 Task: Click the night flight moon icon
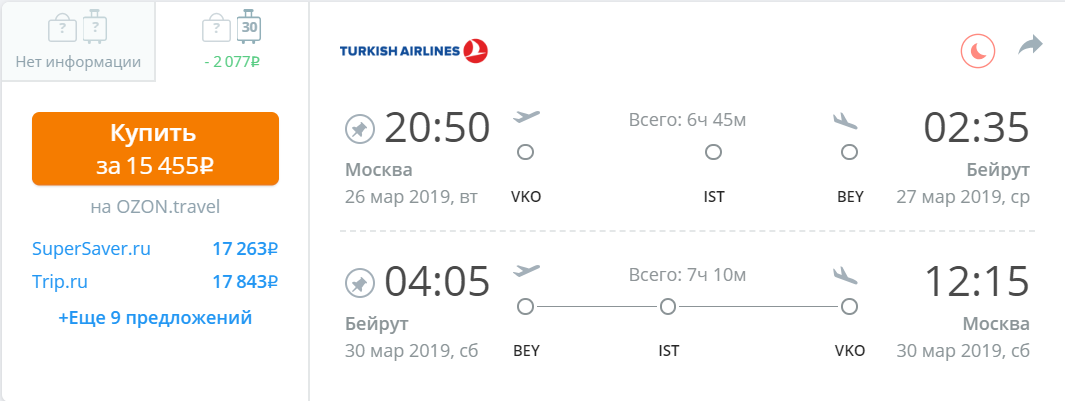coord(978,50)
